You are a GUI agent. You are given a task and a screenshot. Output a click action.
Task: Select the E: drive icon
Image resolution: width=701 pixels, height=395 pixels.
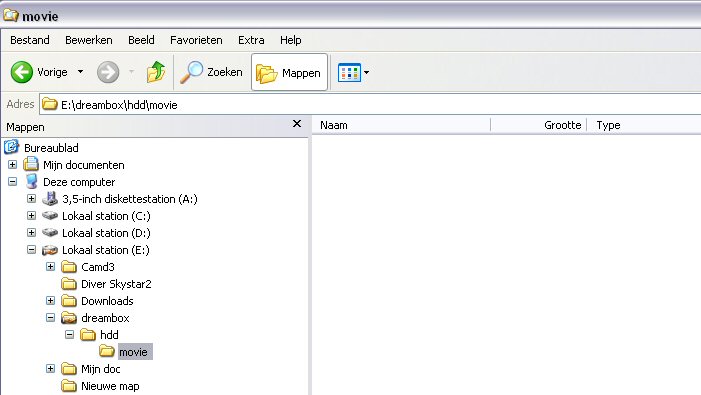click(x=50, y=250)
